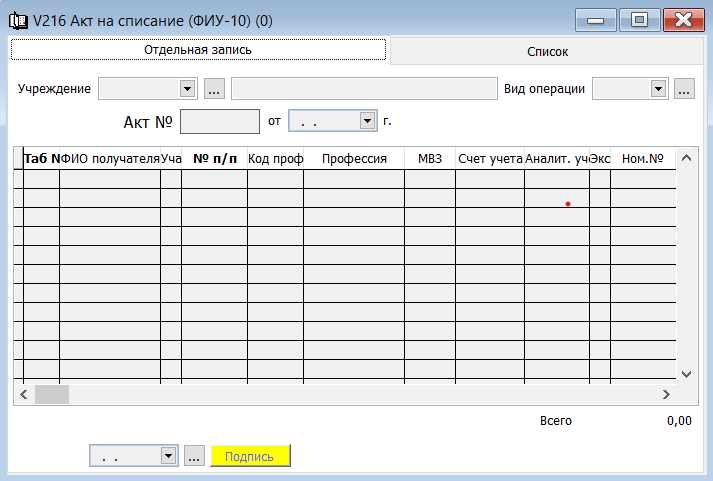The image size is (713, 481).
Task: Open browse button next to Вид операции
Action: tap(684, 89)
